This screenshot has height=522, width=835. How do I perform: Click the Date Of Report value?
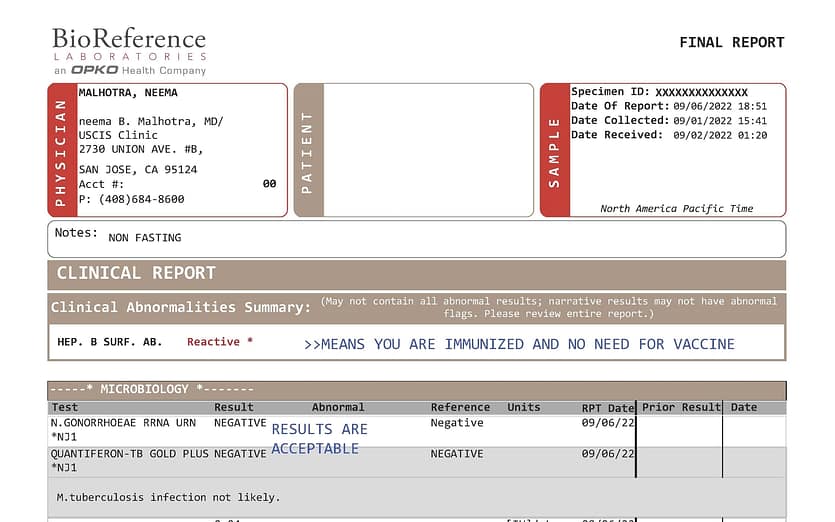(x=720, y=106)
